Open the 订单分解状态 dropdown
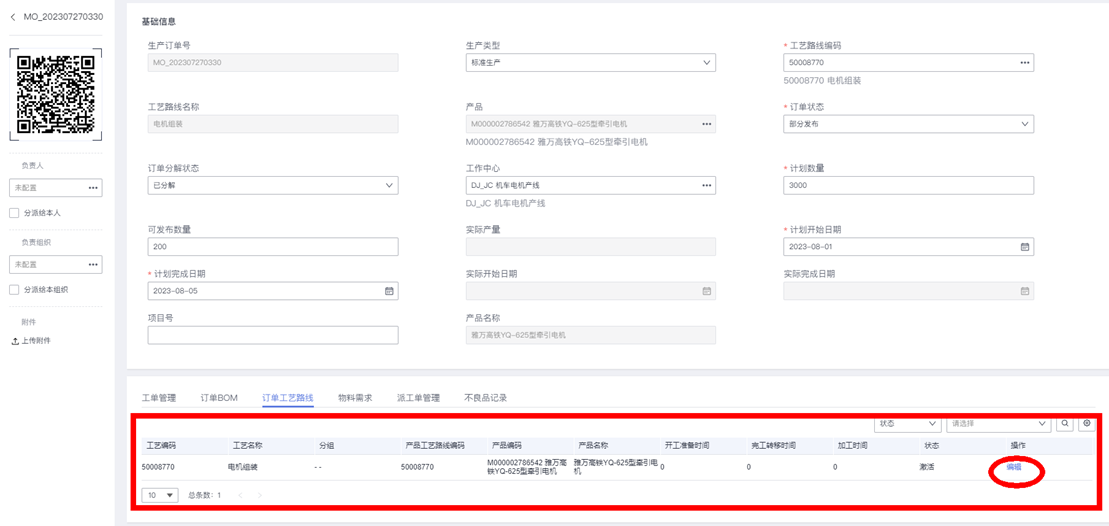The image size is (1109, 526). tap(273, 185)
